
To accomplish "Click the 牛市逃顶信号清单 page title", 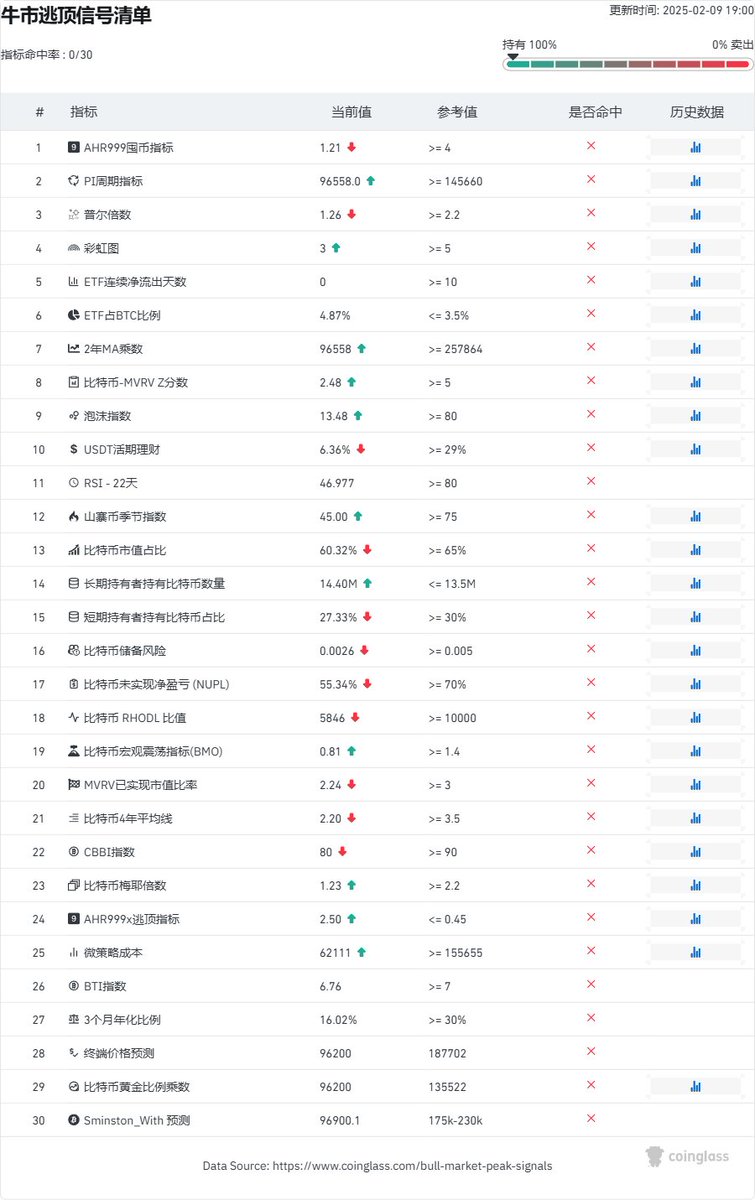I will [x=76, y=16].
